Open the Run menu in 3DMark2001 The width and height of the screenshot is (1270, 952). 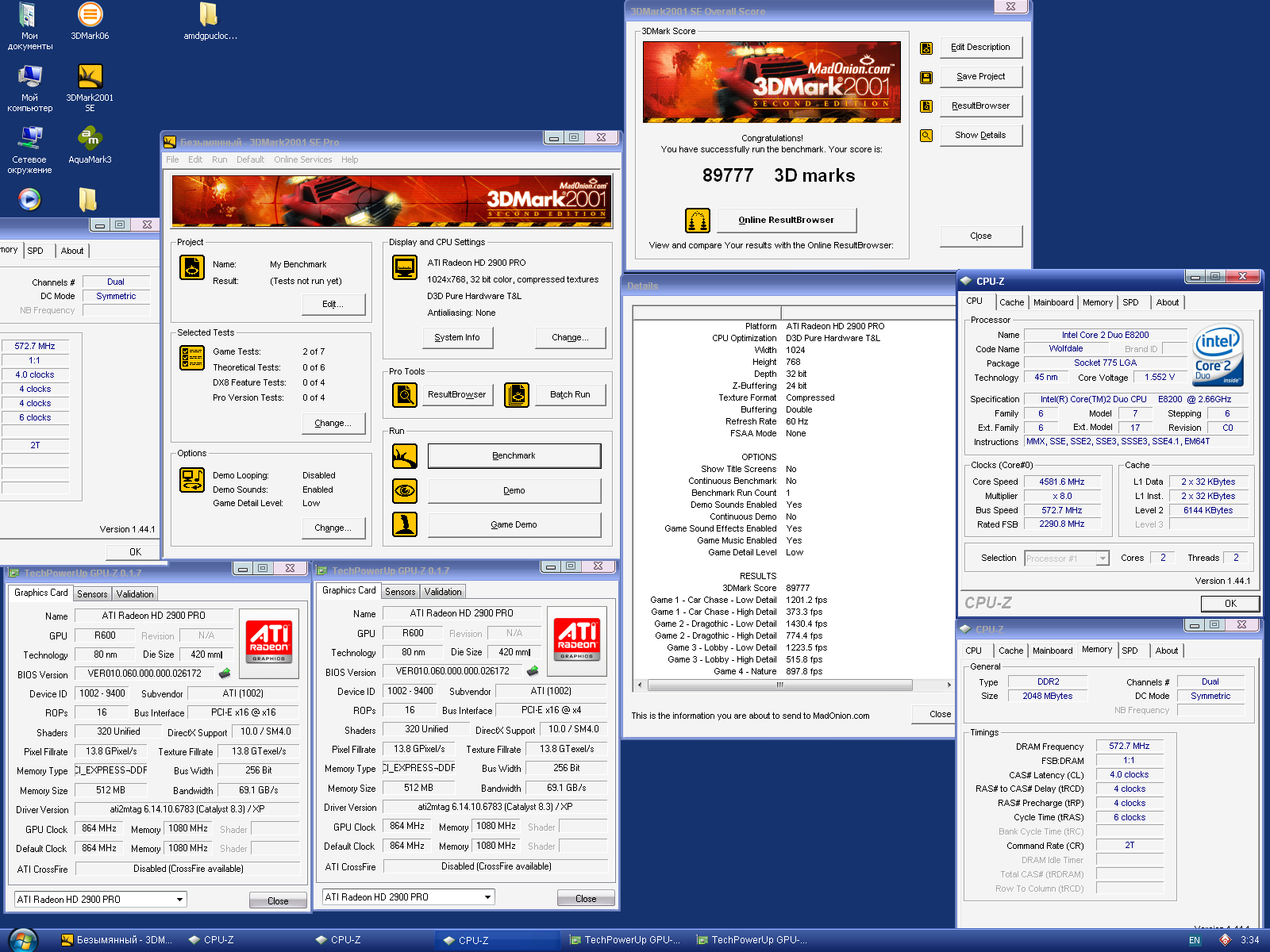220,159
